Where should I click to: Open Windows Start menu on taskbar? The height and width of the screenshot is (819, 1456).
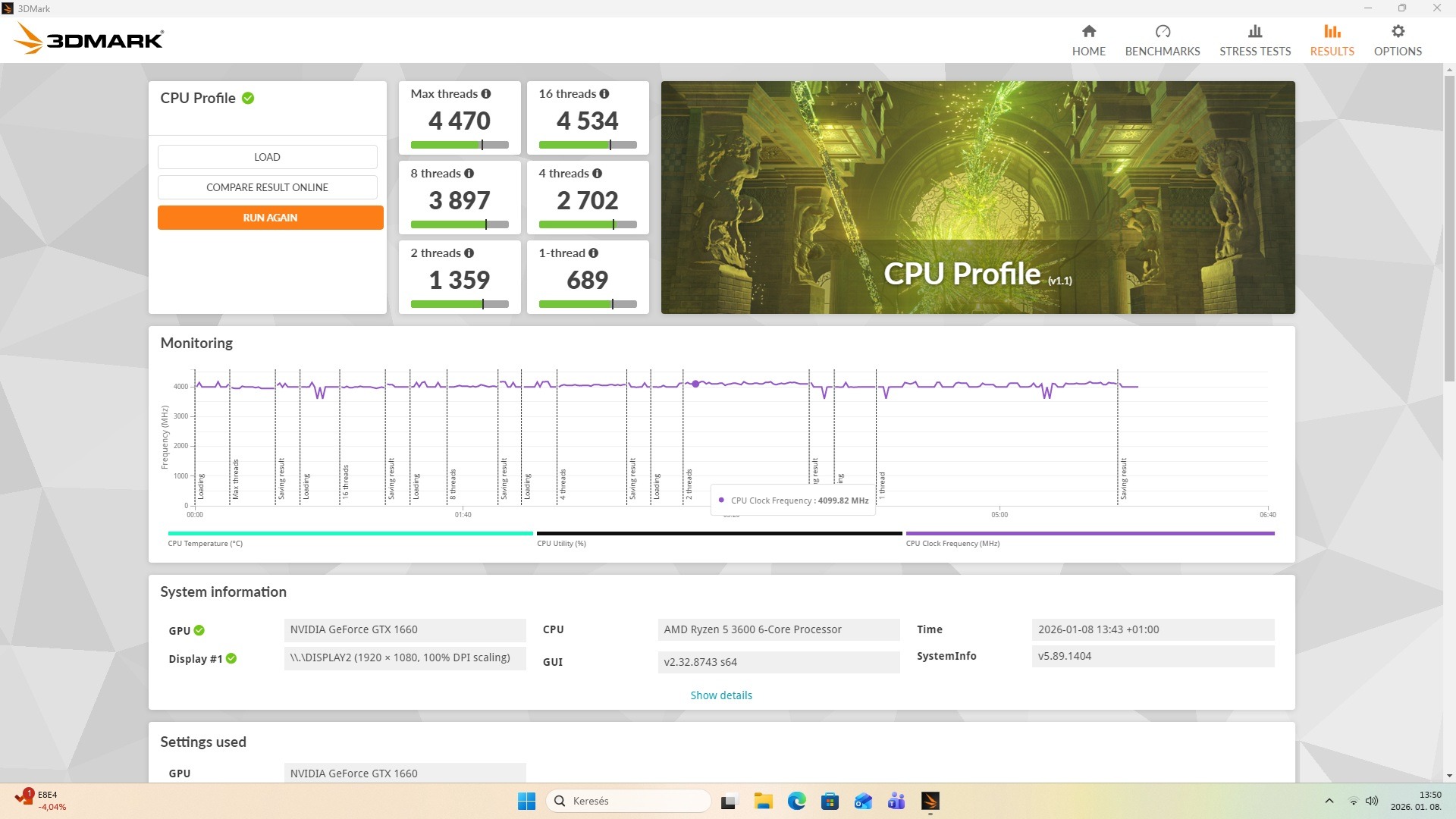[526, 801]
